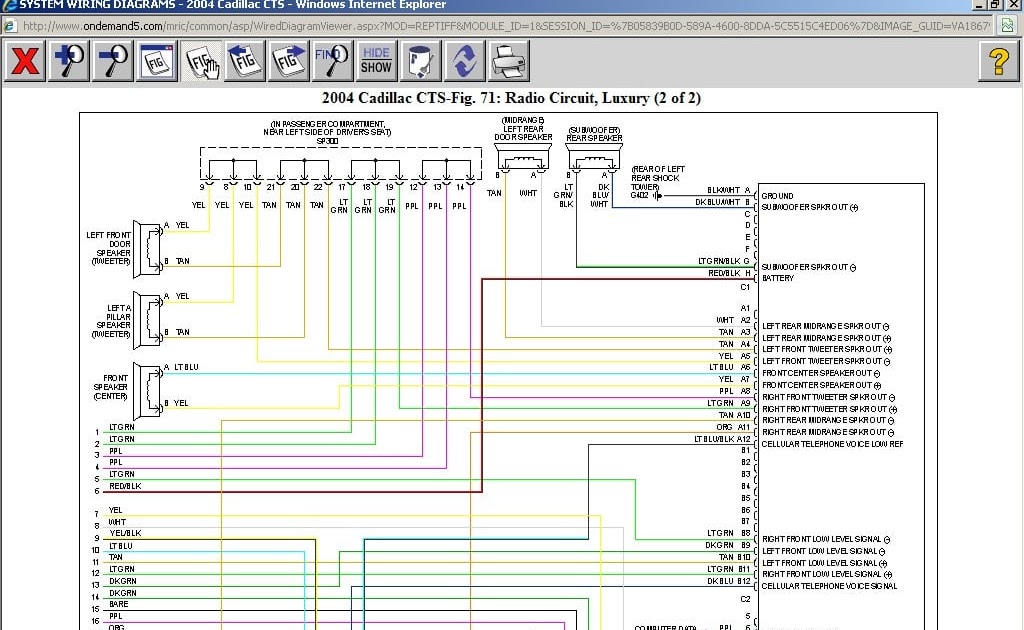Click the Internet Explorer logo in title bar

click(8, 5)
